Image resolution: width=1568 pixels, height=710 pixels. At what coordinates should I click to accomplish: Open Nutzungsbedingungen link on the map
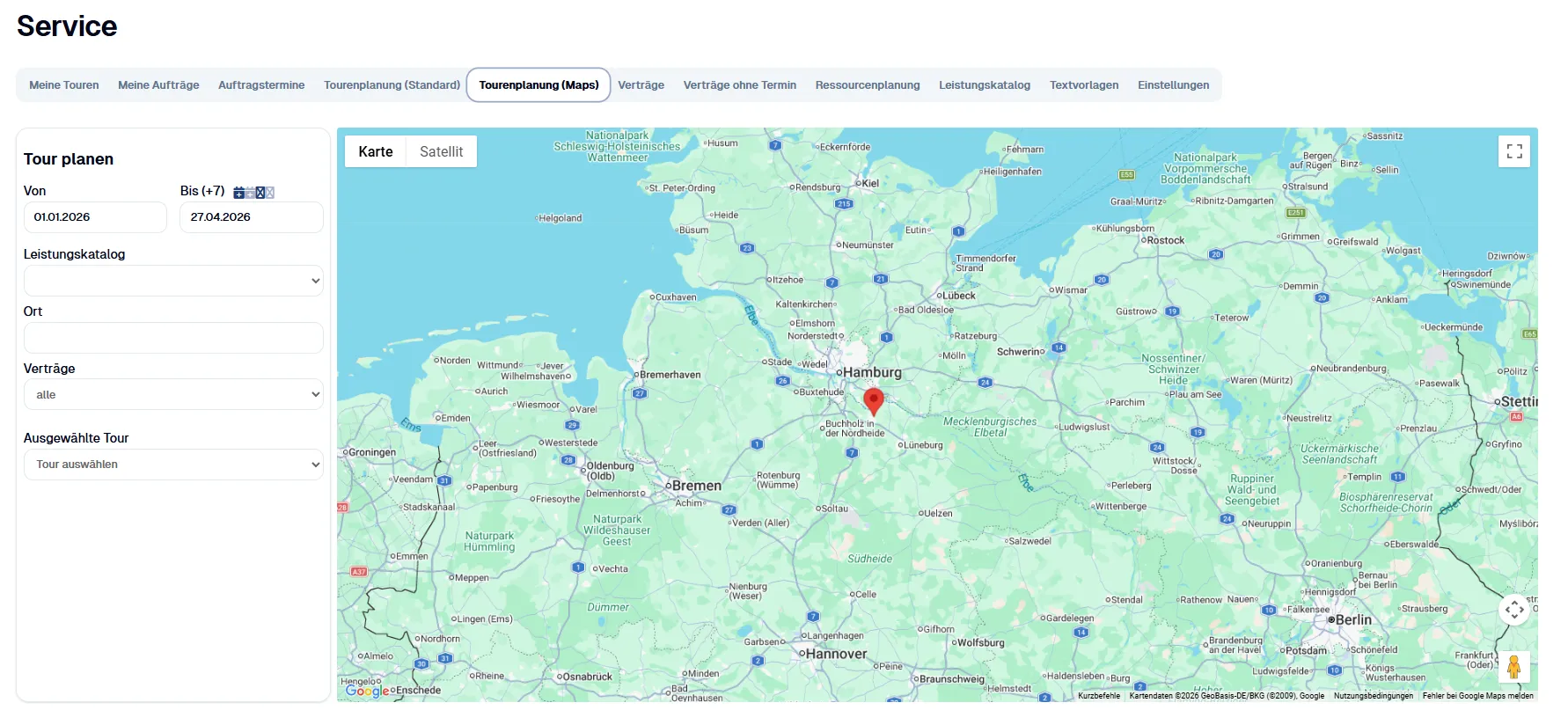(1373, 696)
